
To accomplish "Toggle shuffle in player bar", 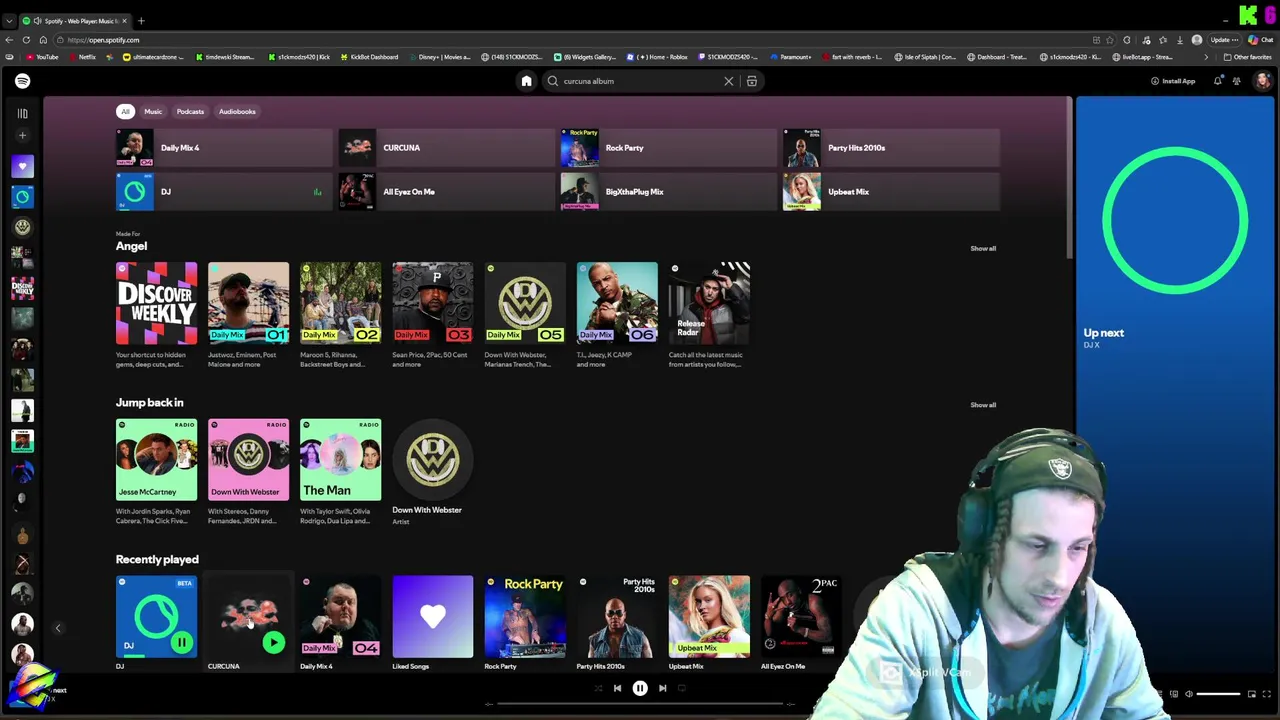I will tap(598, 688).
